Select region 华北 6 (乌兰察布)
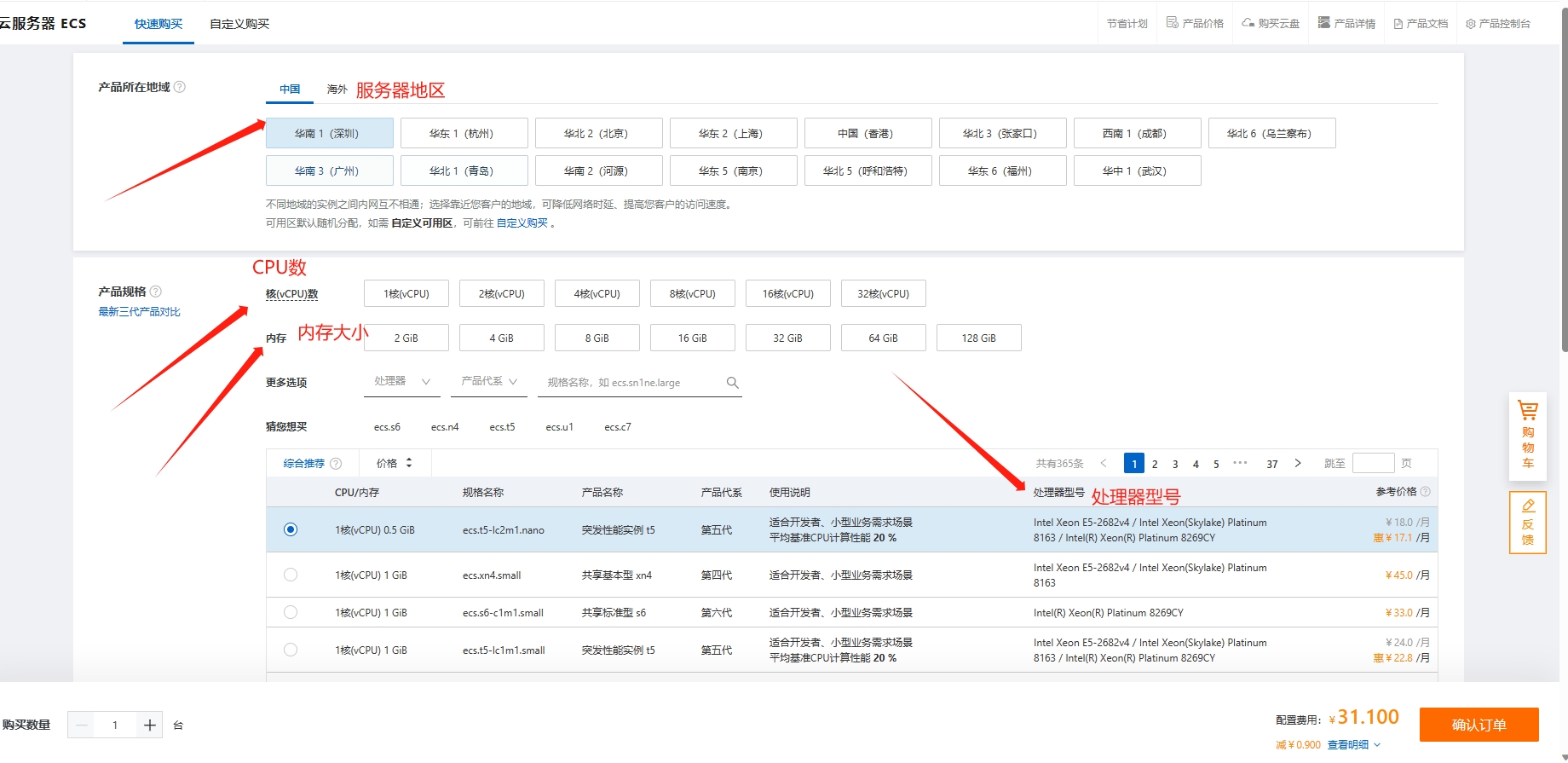This screenshot has width=1568, height=763. [1272, 133]
